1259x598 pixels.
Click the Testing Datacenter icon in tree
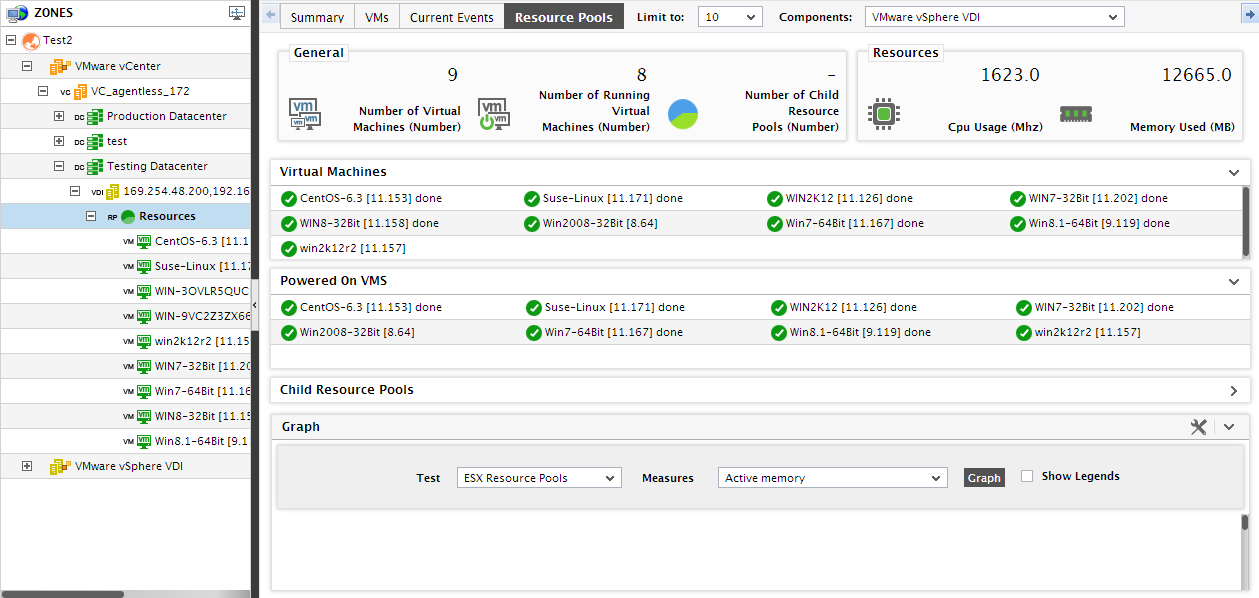pyautogui.click(x=96, y=166)
